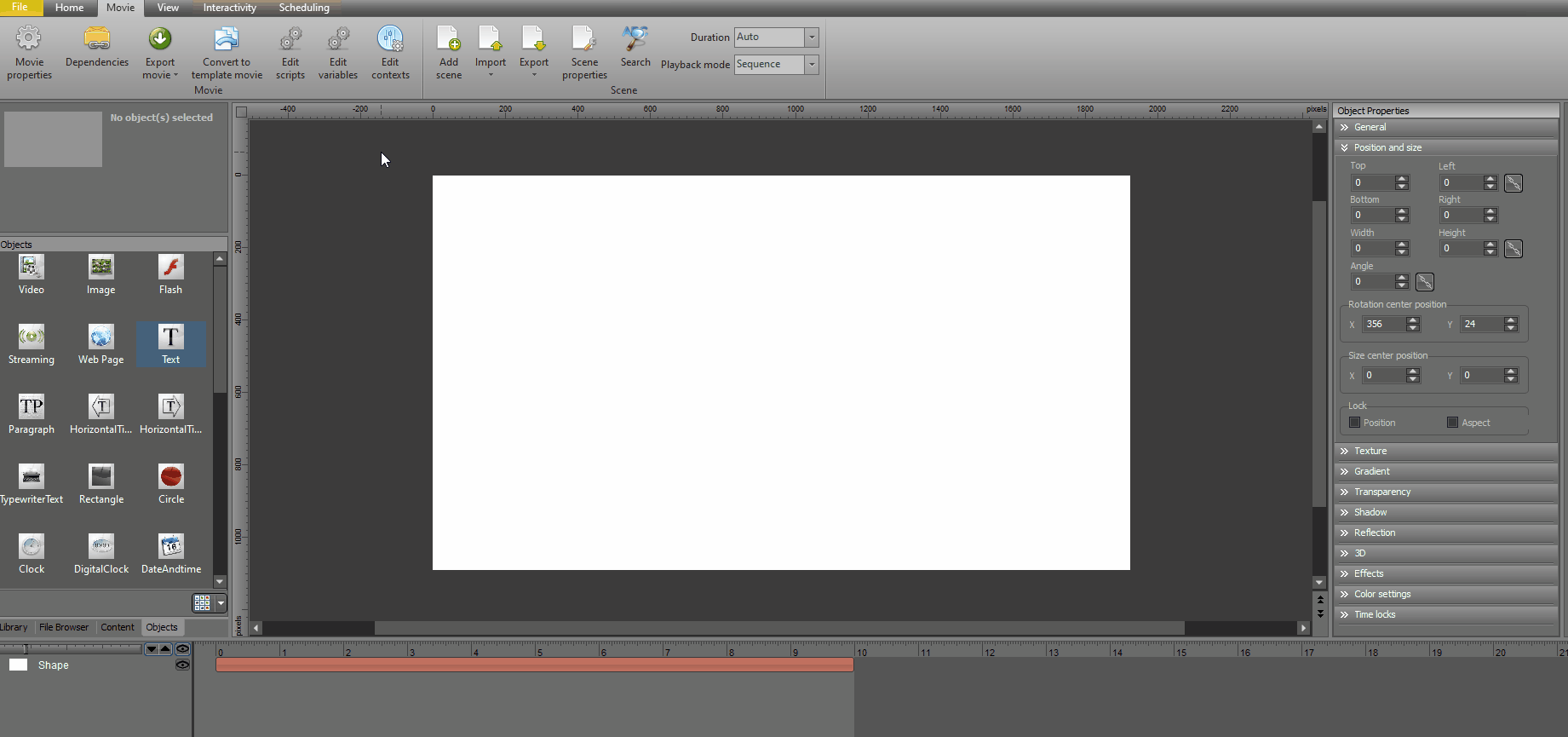1568x737 pixels.
Task: Click the Width value input field
Action: (1372, 249)
